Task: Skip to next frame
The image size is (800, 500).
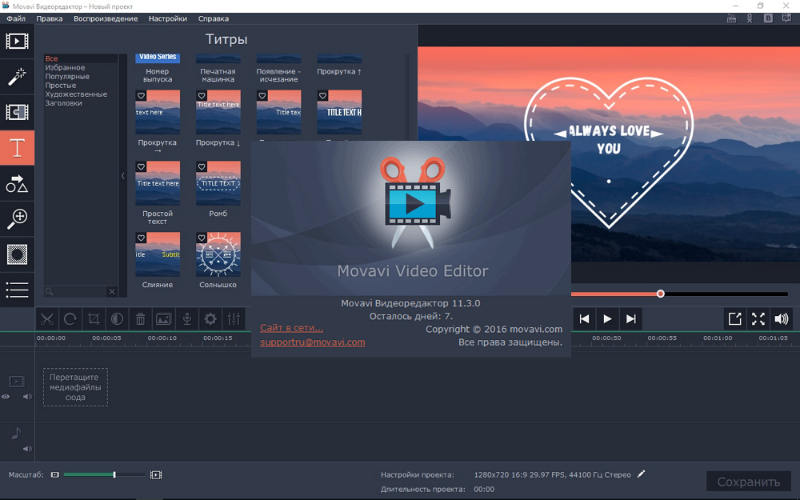Action: (x=631, y=319)
